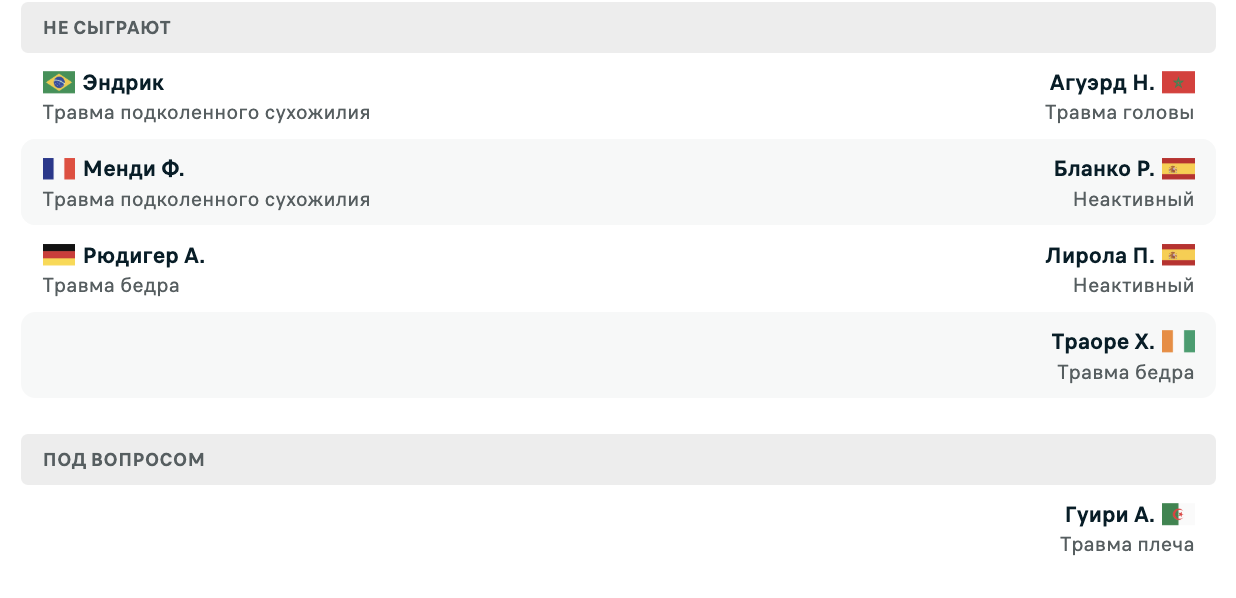This screenshot has height=598, width=1236.
Task: Click player name Траоре Х.
Action: click(1103, 342)
